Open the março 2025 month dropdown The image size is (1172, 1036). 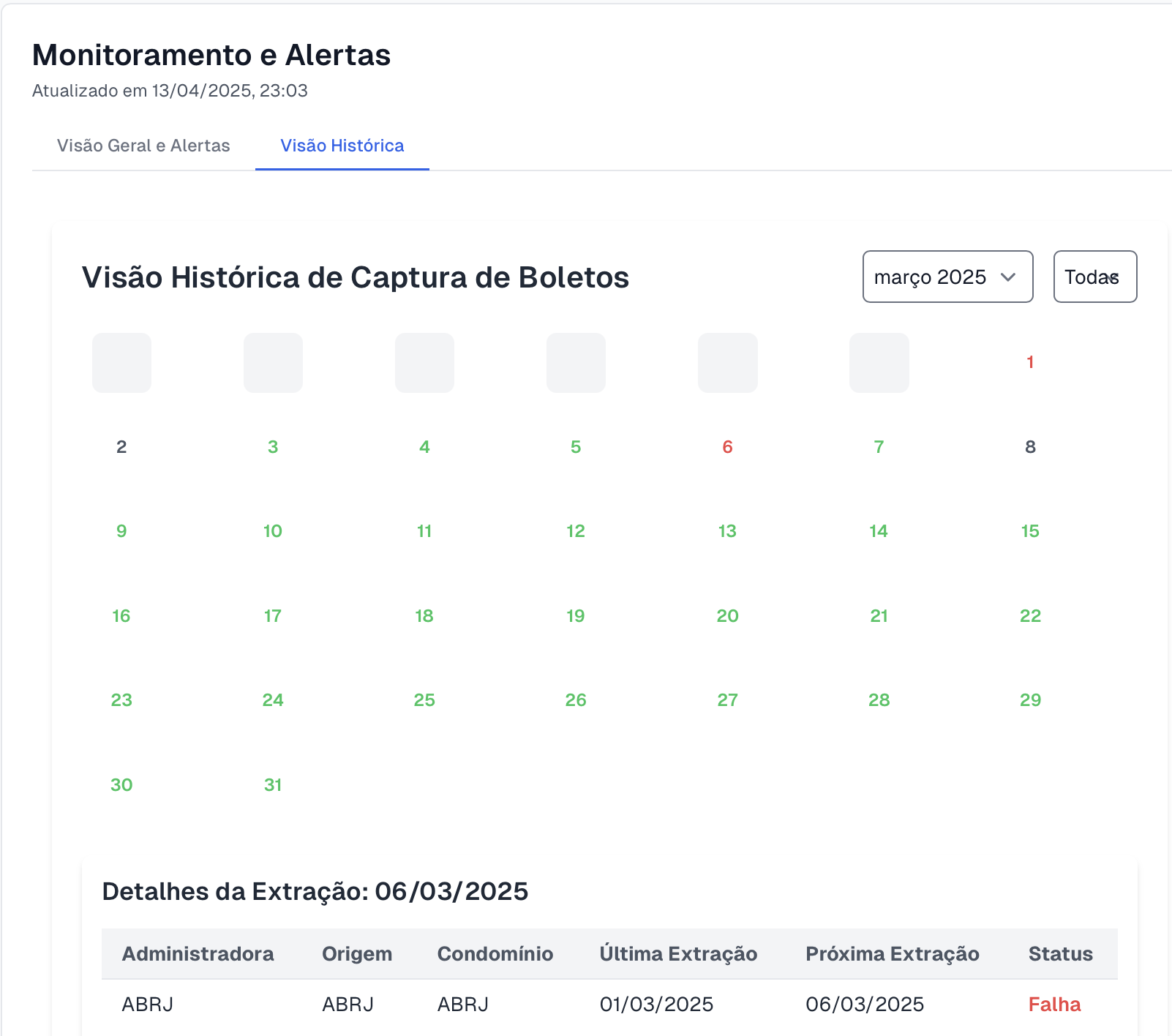click(947, 277)
